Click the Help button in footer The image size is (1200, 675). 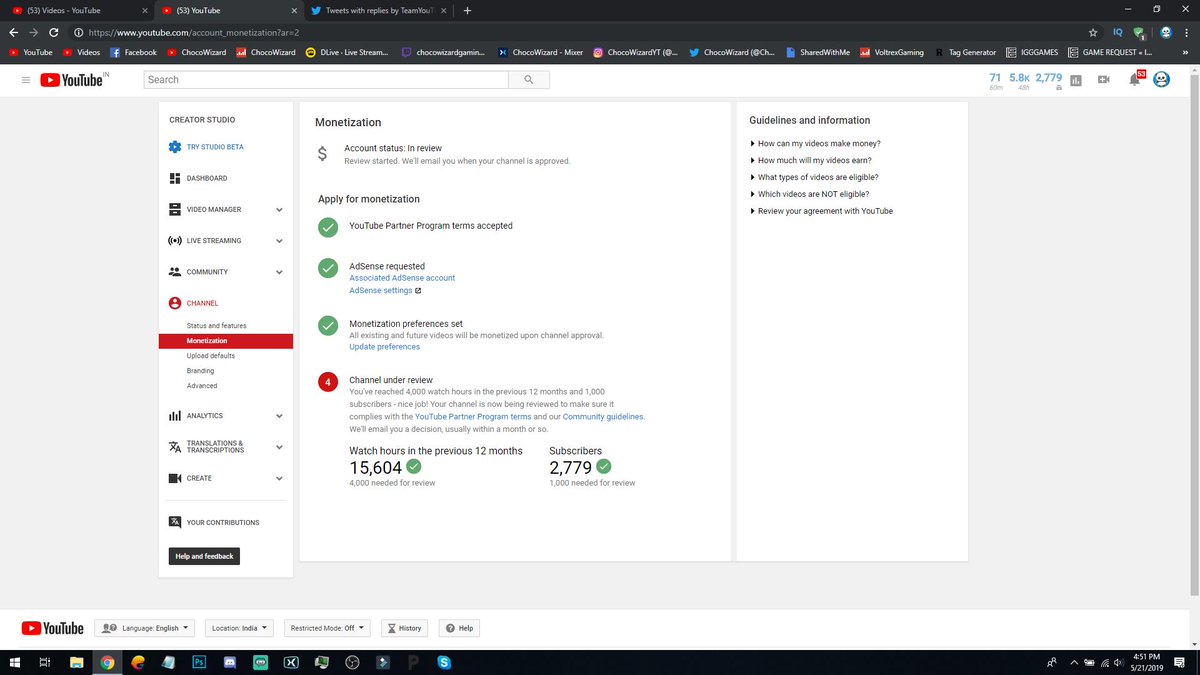459,628
